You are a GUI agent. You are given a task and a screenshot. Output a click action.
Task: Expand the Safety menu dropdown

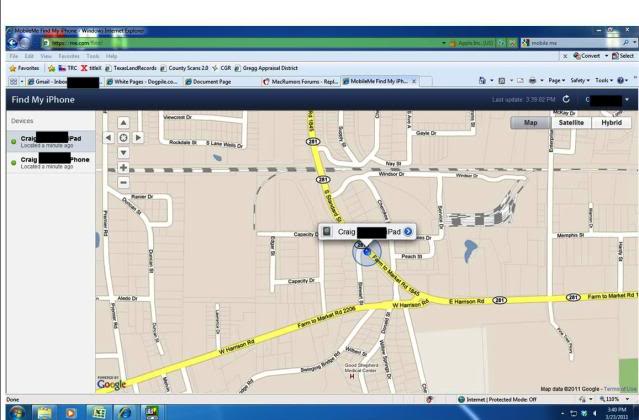(580, 81)
